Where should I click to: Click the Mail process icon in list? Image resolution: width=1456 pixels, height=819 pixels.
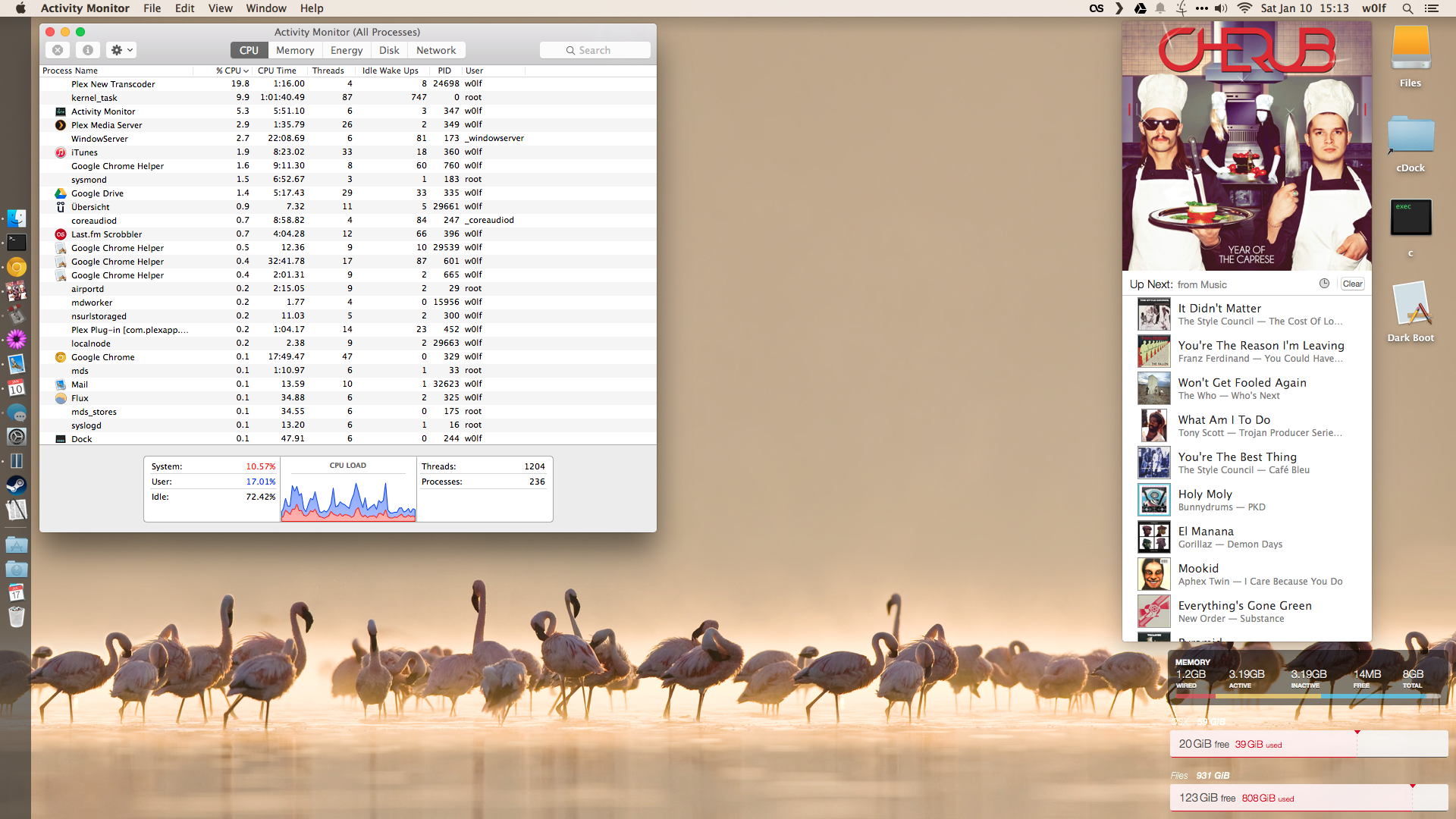pyautogui.click(x=61, y=384)
